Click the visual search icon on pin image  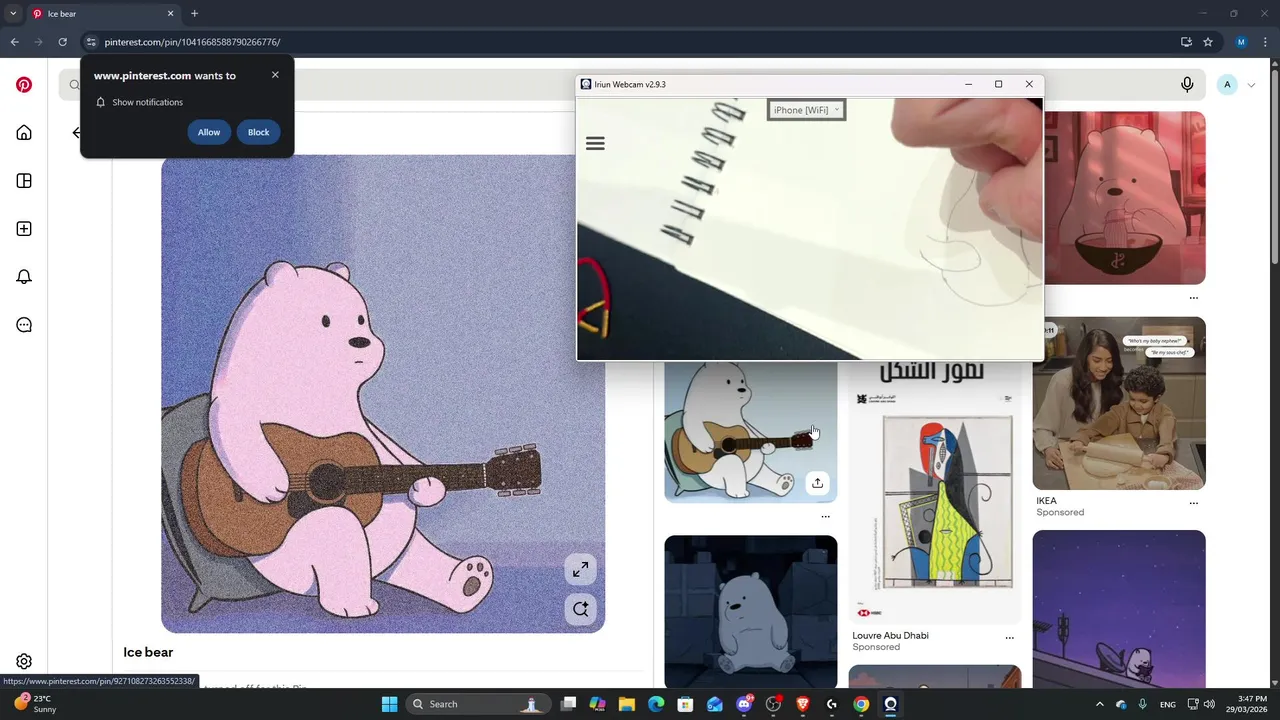[581, 609]
